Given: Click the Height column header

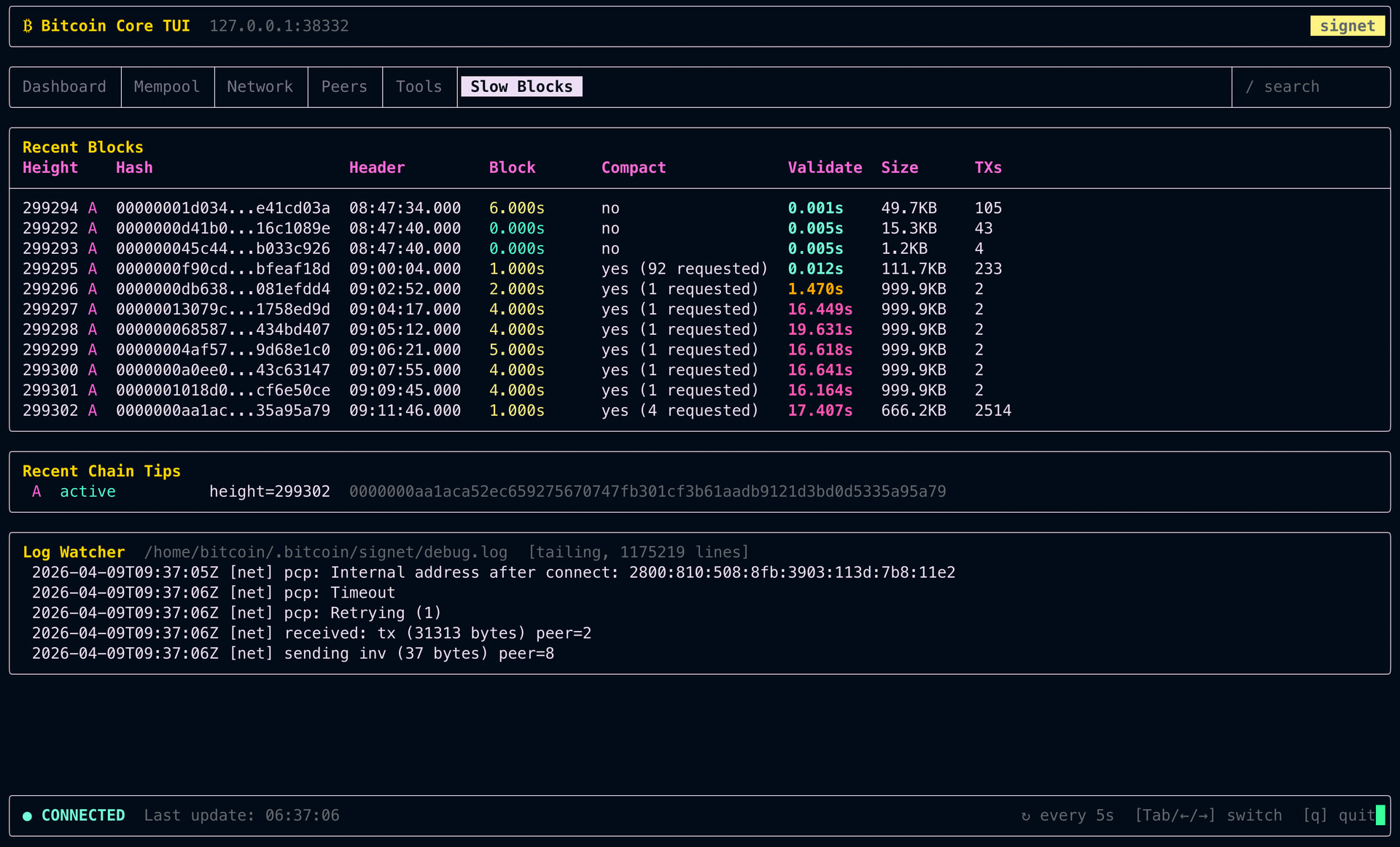Looking at the screenshot, I should click(50, 168).
